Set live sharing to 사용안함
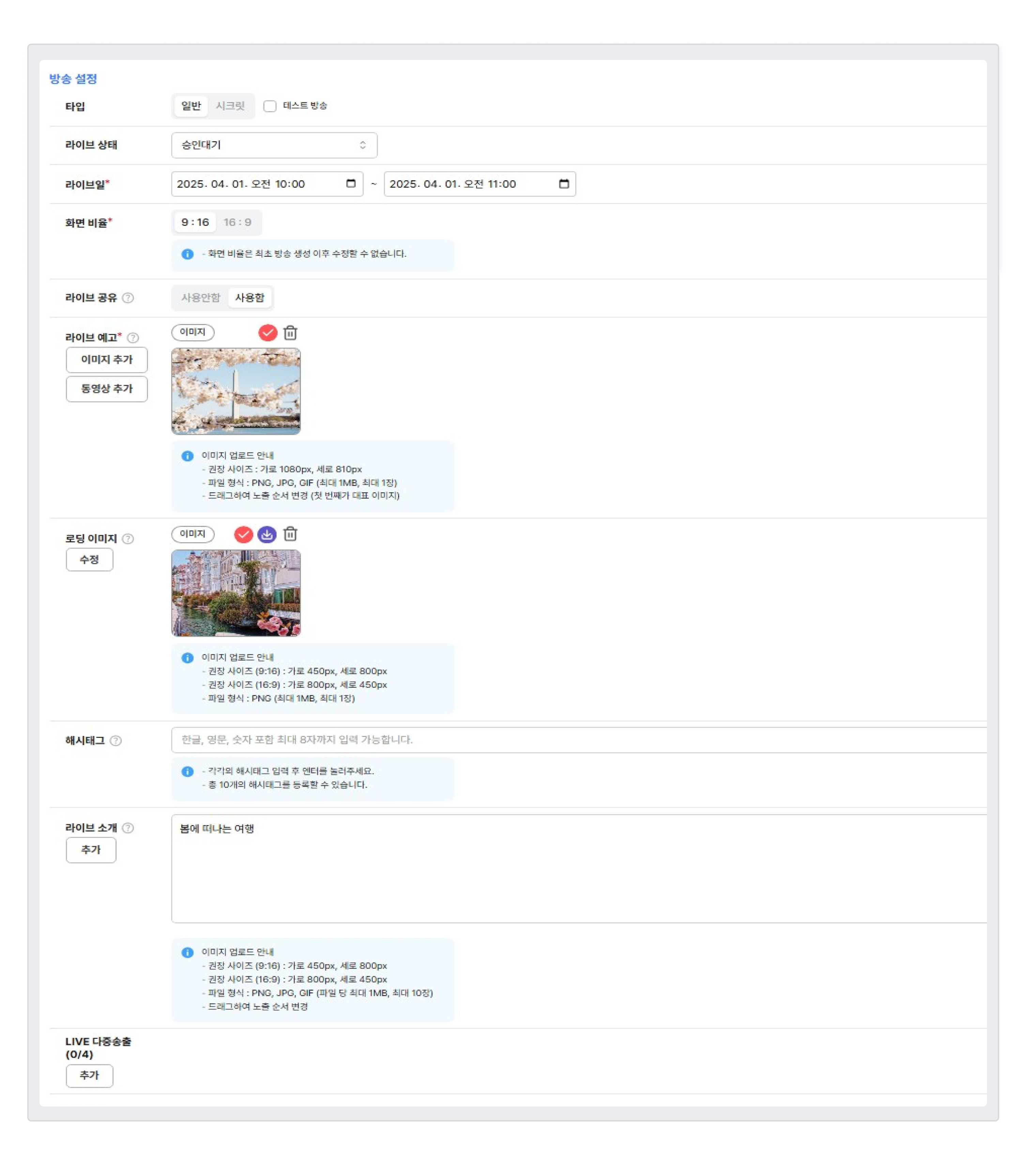This screenshot has width=1036, height=1161. pyautogui.click(x=200, y=298)
